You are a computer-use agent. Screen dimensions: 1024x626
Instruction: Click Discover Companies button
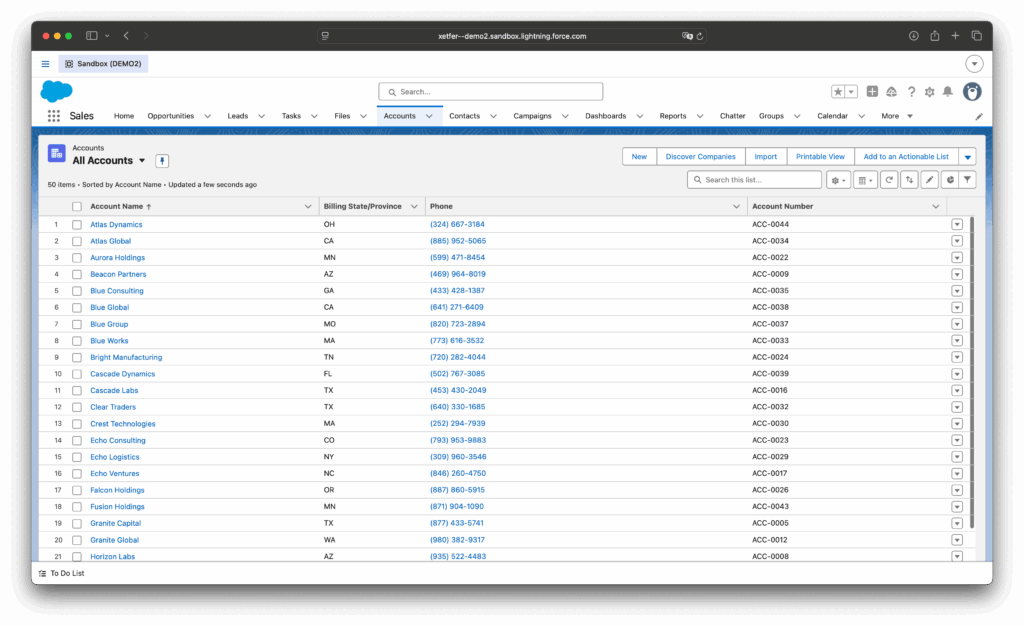(700, 157)
